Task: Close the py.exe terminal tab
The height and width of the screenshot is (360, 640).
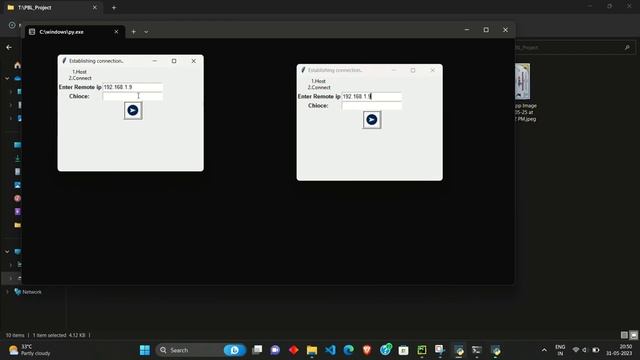Action: 116,31
